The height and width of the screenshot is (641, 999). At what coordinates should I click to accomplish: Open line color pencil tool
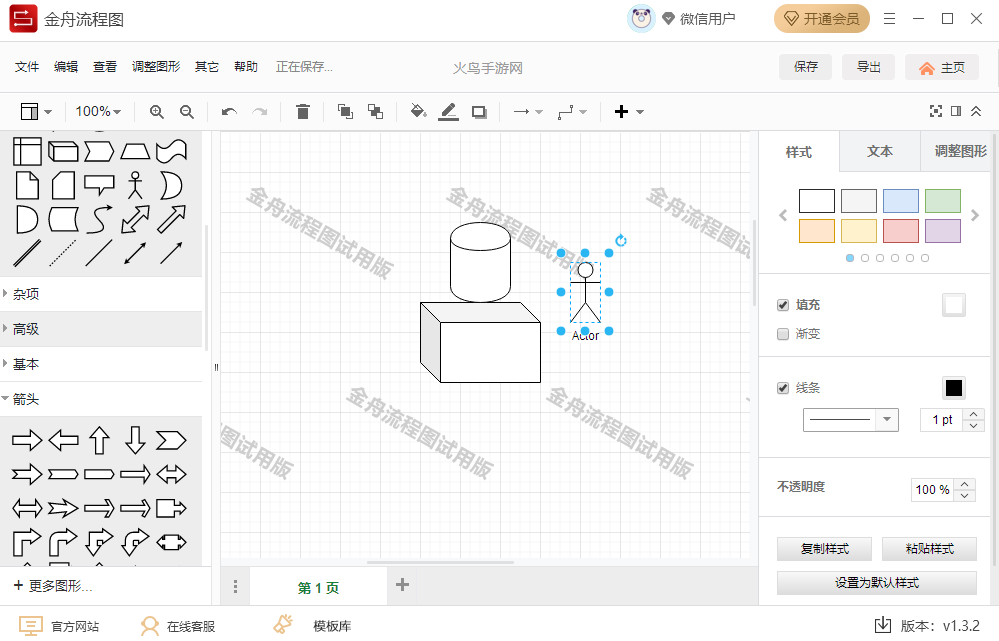click(x=449, y=112)
